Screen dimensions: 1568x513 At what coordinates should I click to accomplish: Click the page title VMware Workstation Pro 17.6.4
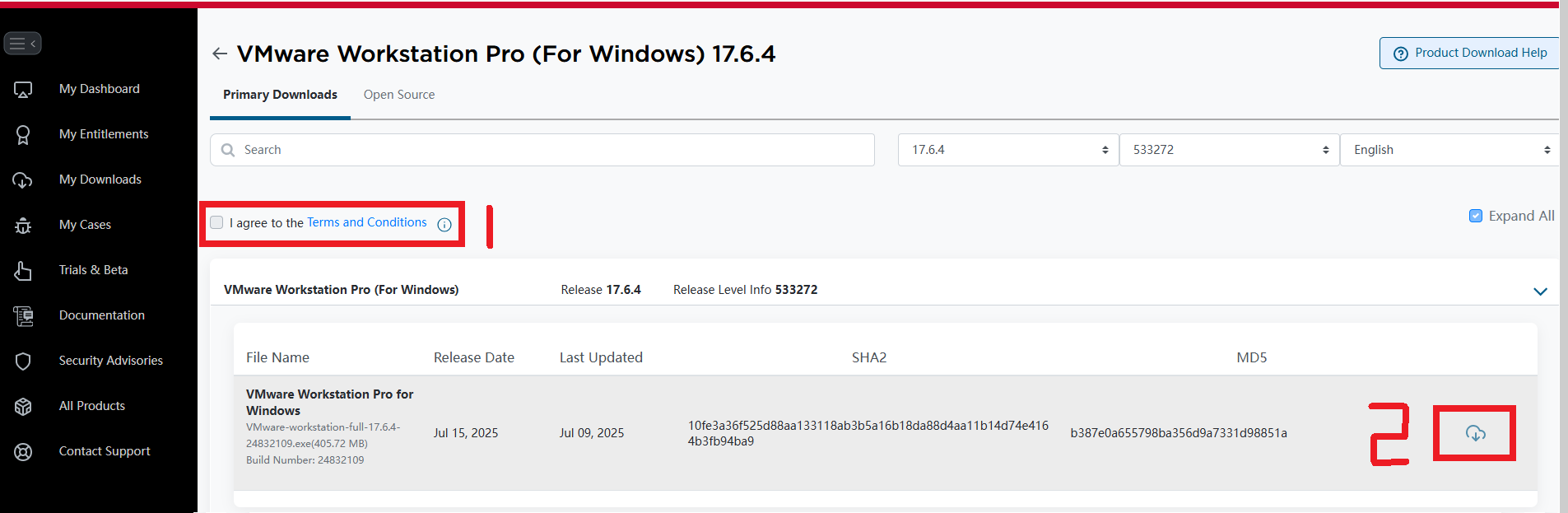(x=506, y=54)
